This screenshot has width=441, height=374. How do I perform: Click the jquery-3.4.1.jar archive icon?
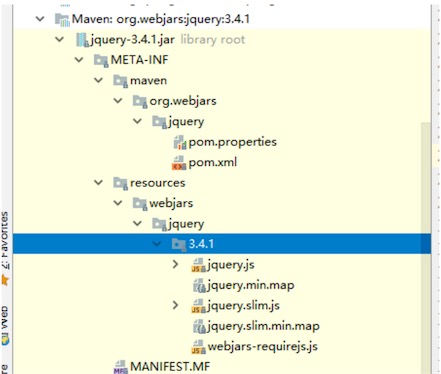[82, 40]
